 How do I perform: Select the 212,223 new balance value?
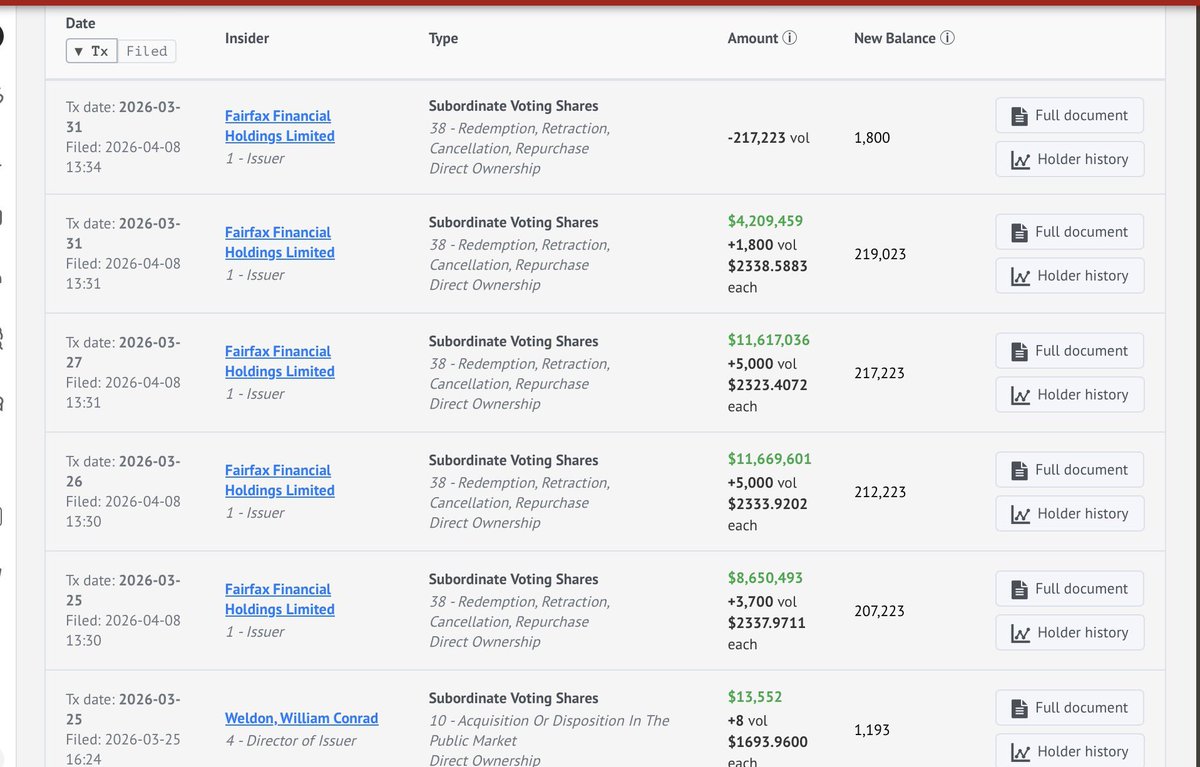click(880, 492)
